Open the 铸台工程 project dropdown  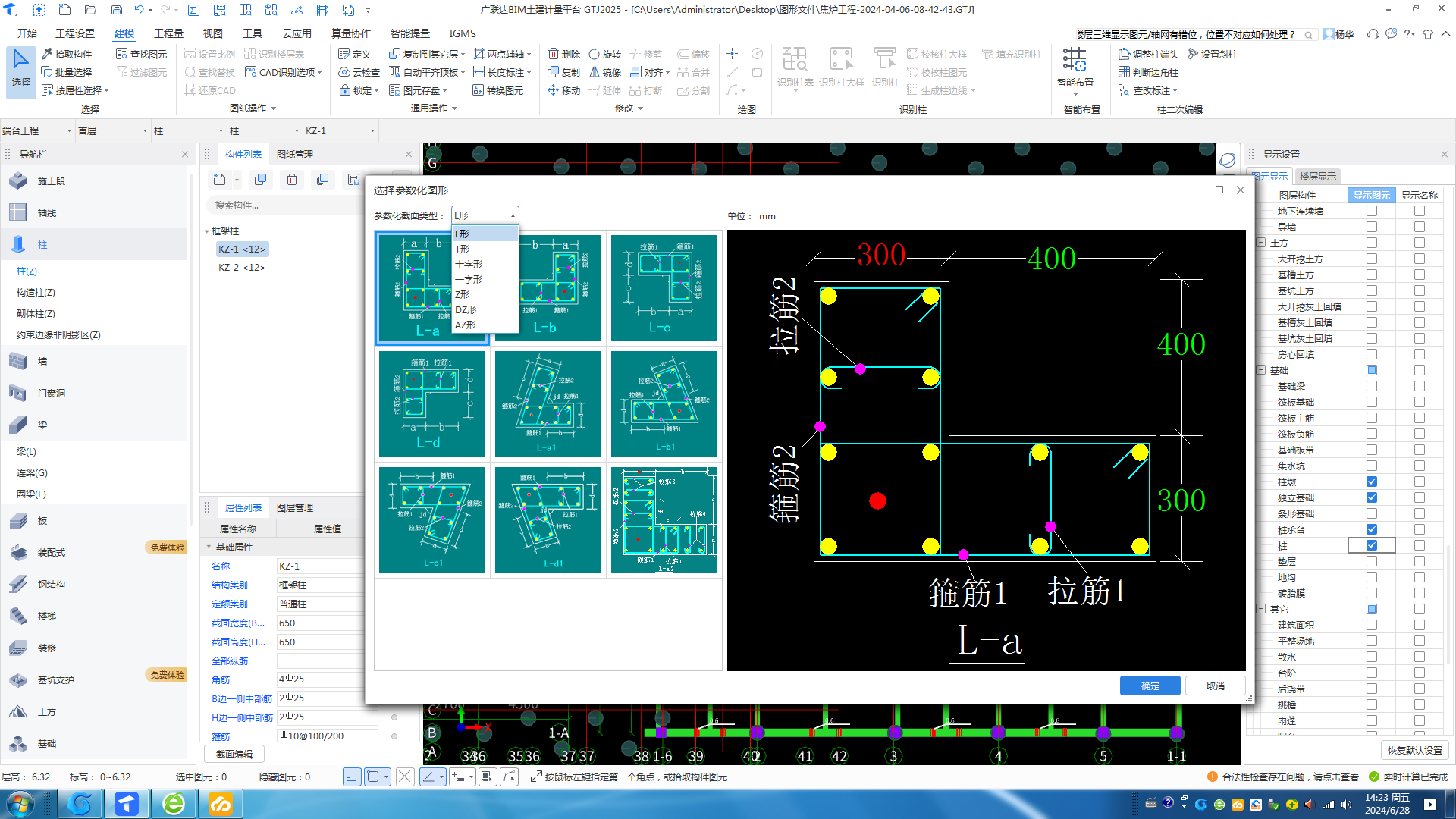[36, 130]
